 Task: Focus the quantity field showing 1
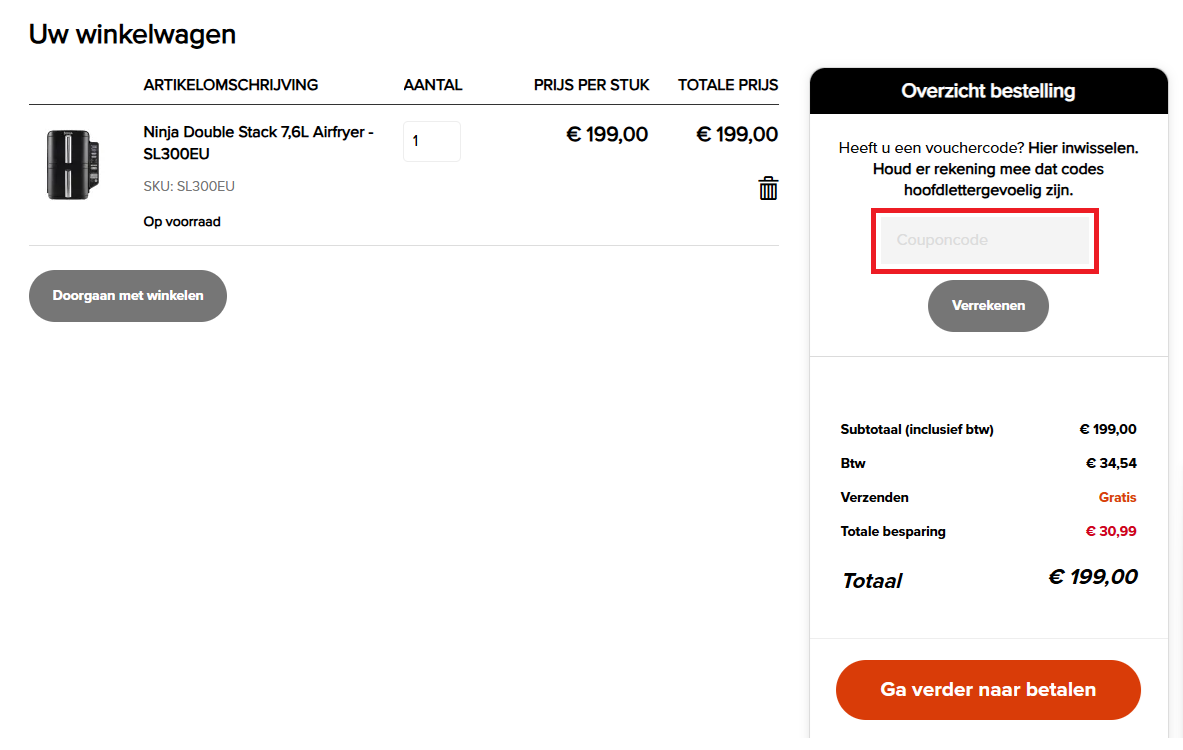431,142
